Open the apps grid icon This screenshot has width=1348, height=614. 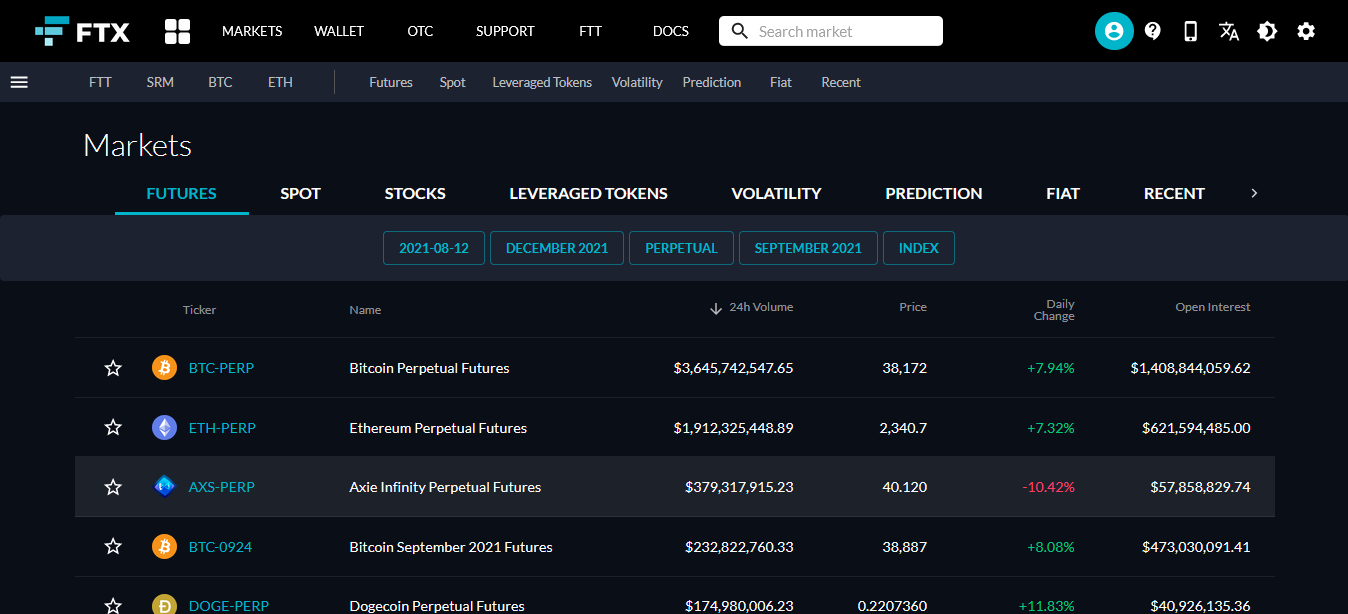177,31
